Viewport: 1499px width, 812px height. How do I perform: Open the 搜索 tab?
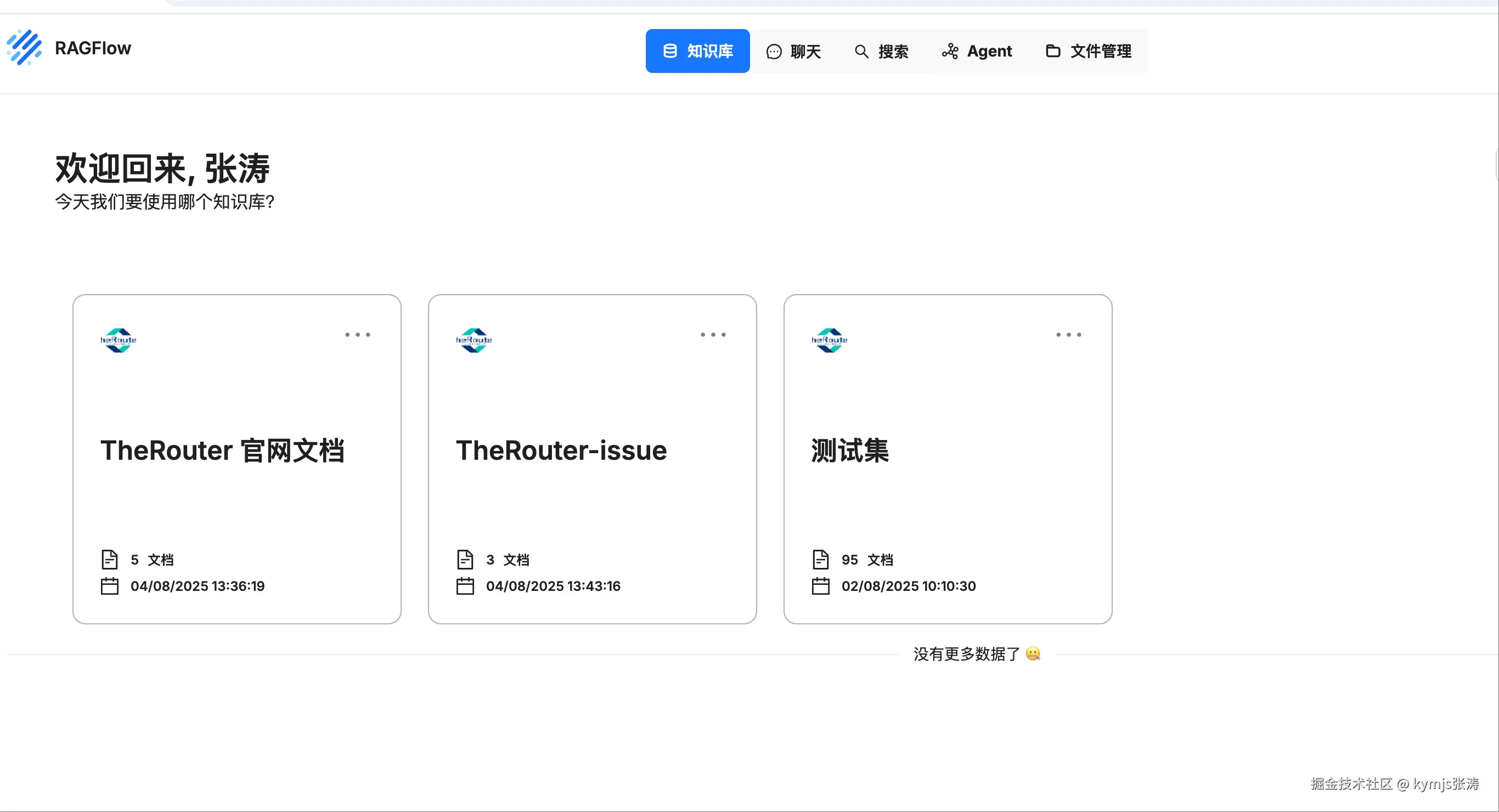[881, 51]
